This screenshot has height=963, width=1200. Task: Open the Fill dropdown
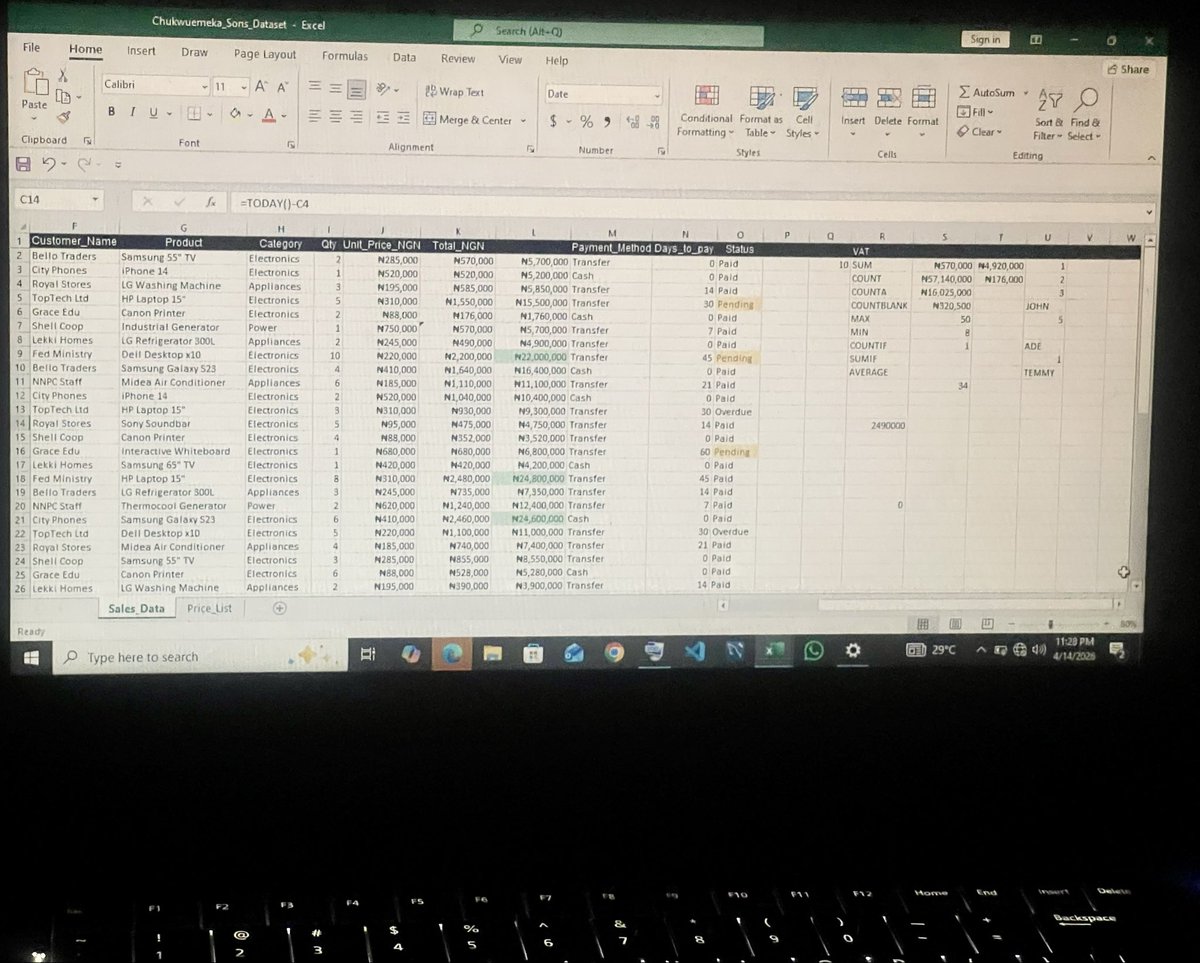pos(974,112)
